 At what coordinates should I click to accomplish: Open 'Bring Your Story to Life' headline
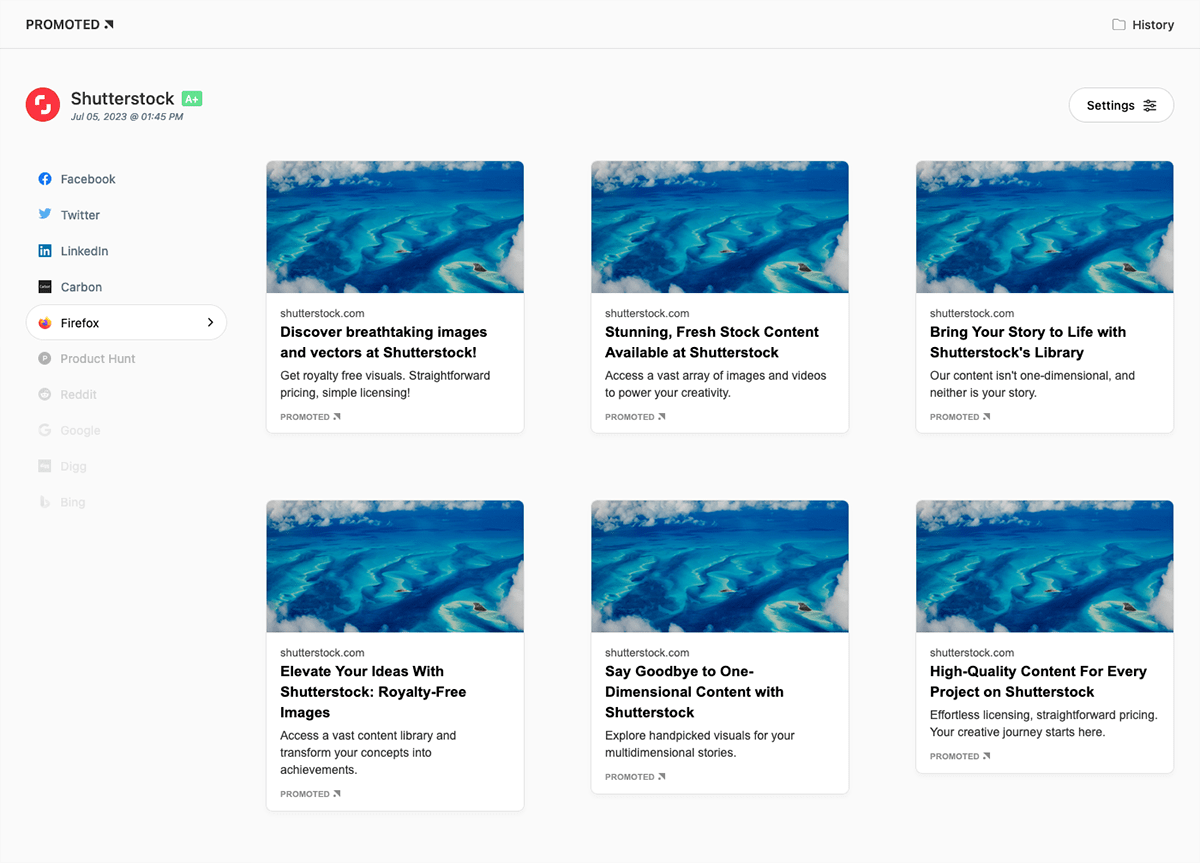coord(1028,342)
